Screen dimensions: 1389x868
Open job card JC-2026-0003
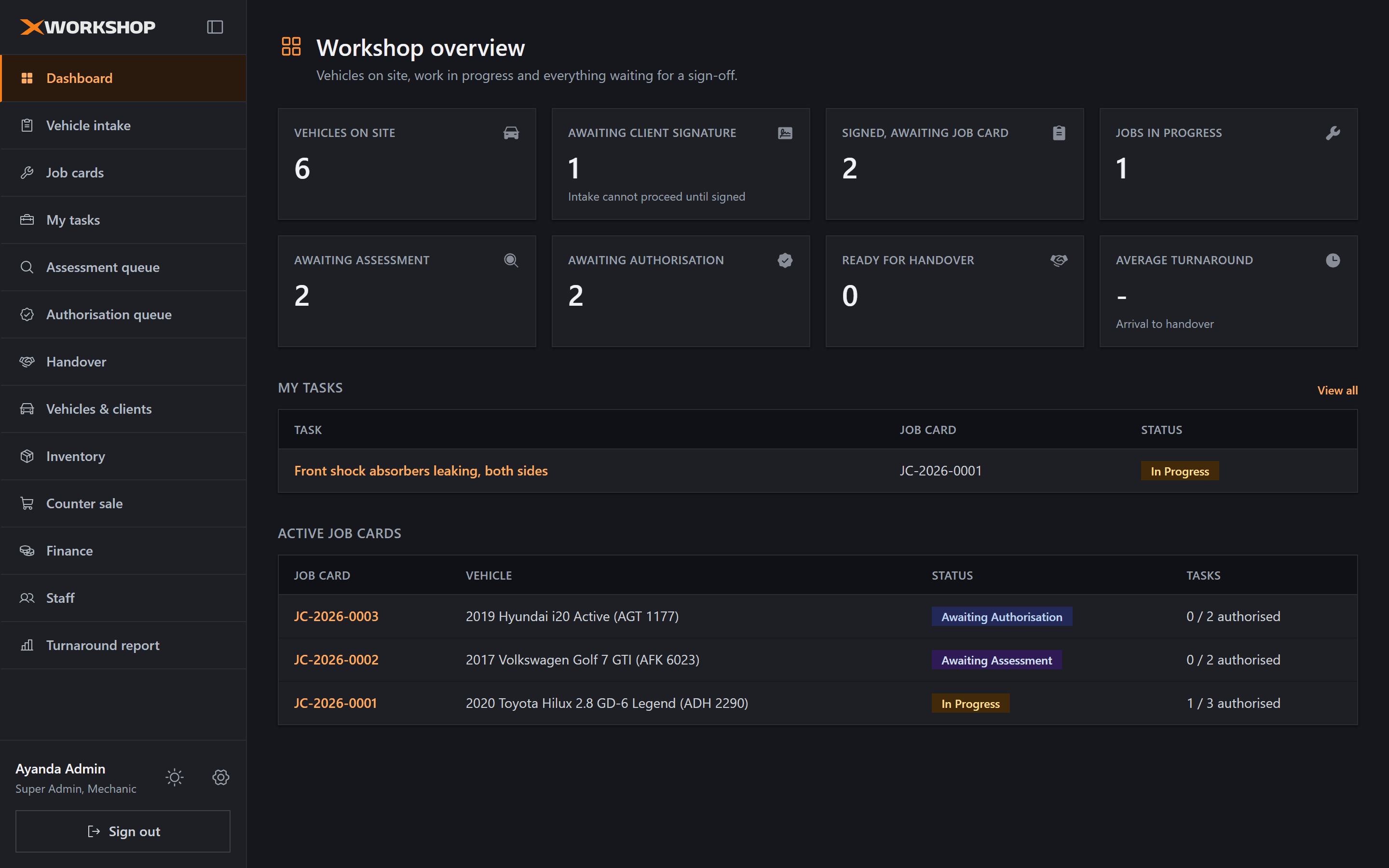[x=336, y=616]
